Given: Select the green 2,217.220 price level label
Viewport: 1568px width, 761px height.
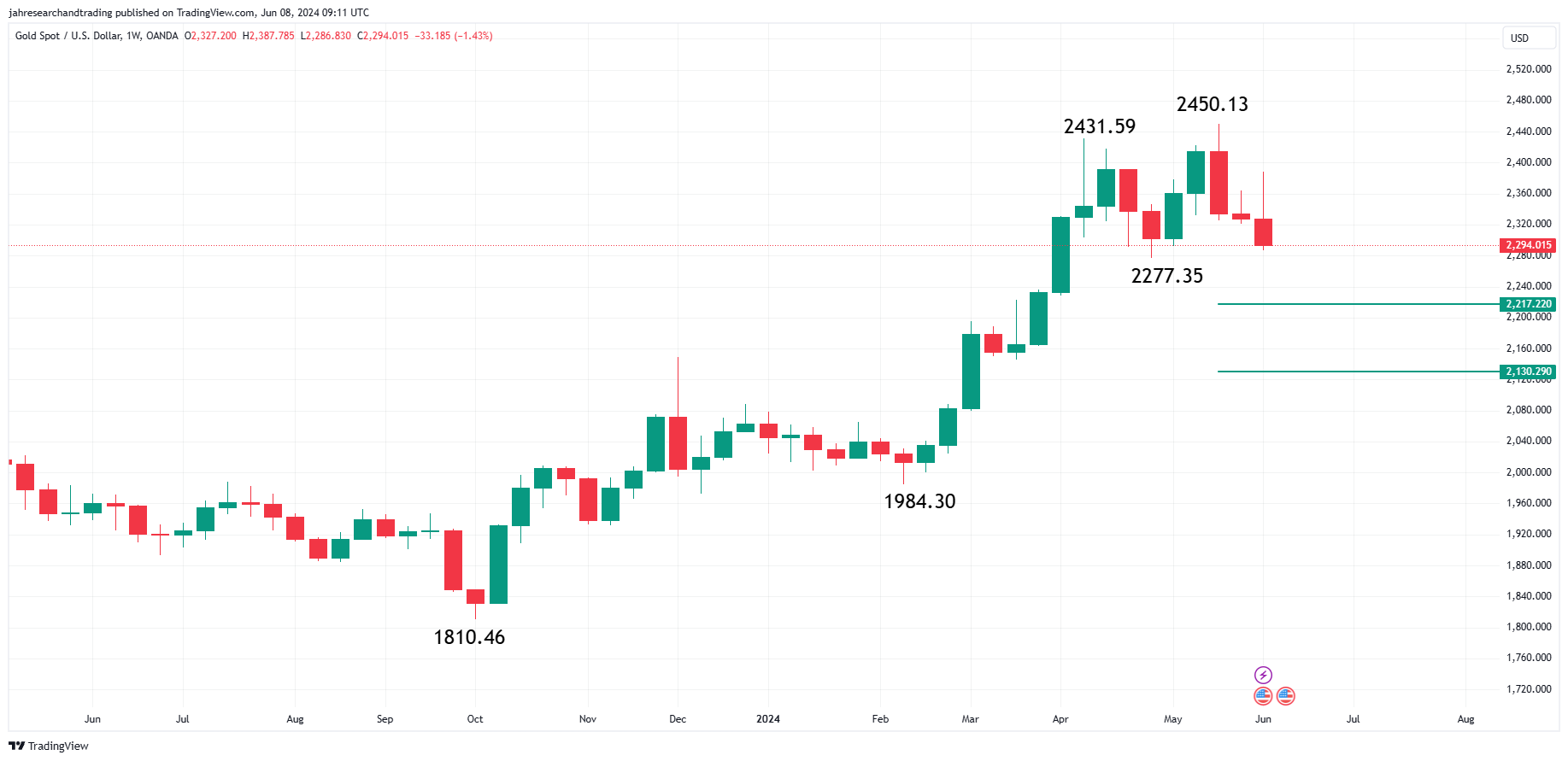Looking at the screenshot, I should coord(1528,304).
